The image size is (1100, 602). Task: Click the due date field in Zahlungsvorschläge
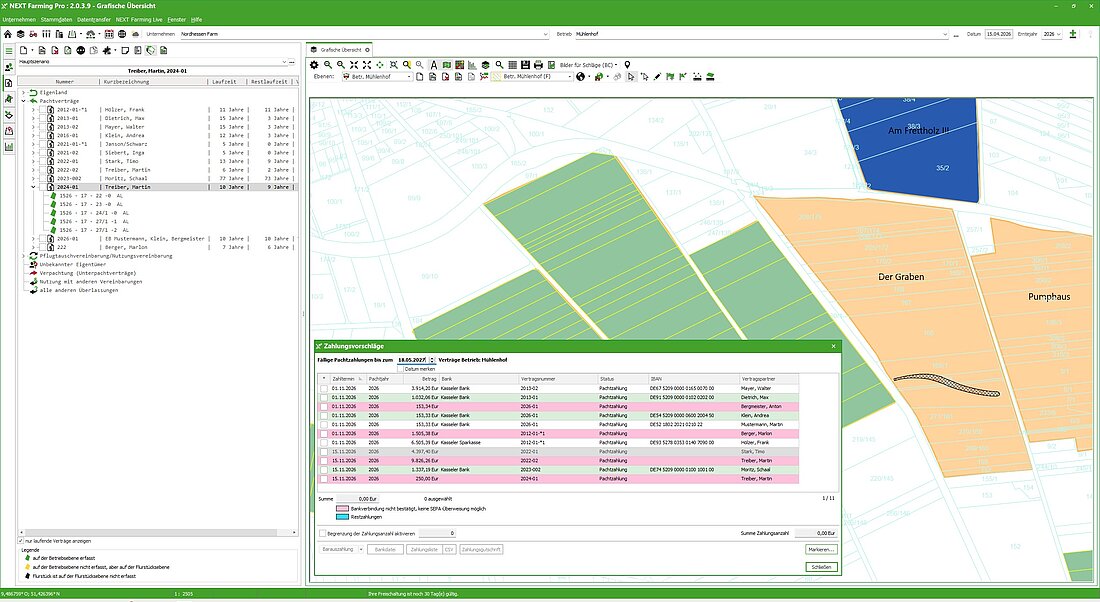[x=412, y=359]
